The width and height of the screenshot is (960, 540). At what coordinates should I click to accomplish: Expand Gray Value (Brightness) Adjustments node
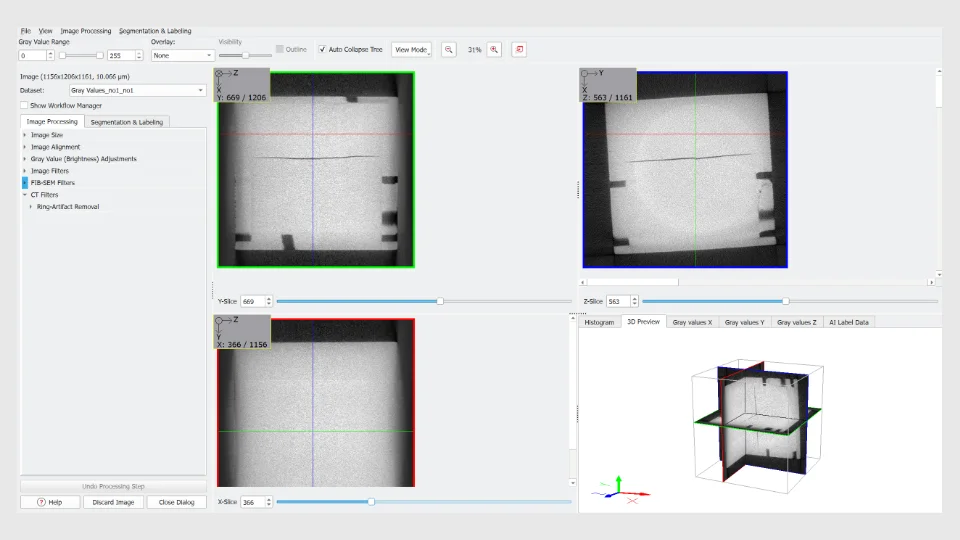(24, 159)
